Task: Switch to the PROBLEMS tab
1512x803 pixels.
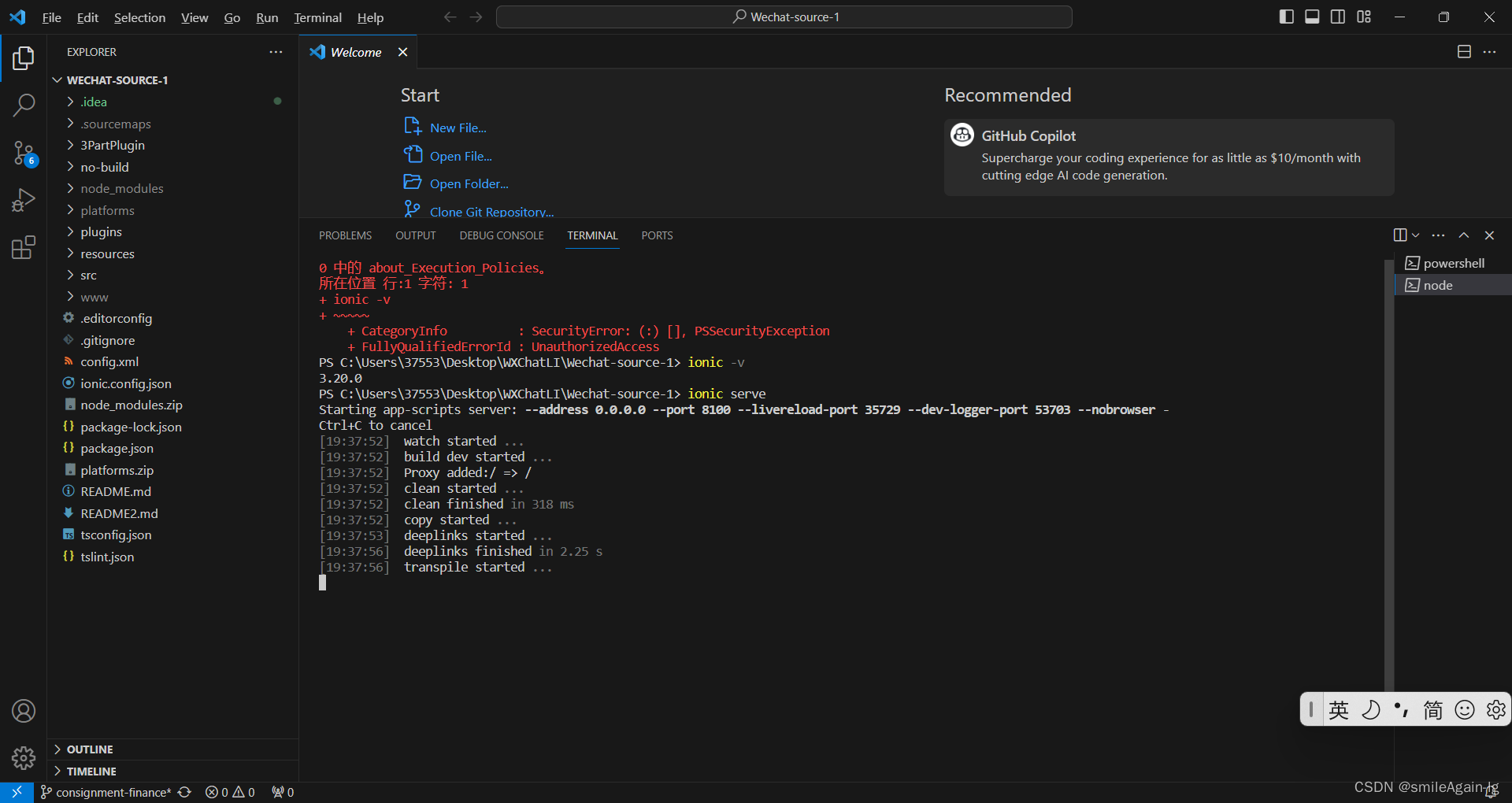Action: (345, 235)
